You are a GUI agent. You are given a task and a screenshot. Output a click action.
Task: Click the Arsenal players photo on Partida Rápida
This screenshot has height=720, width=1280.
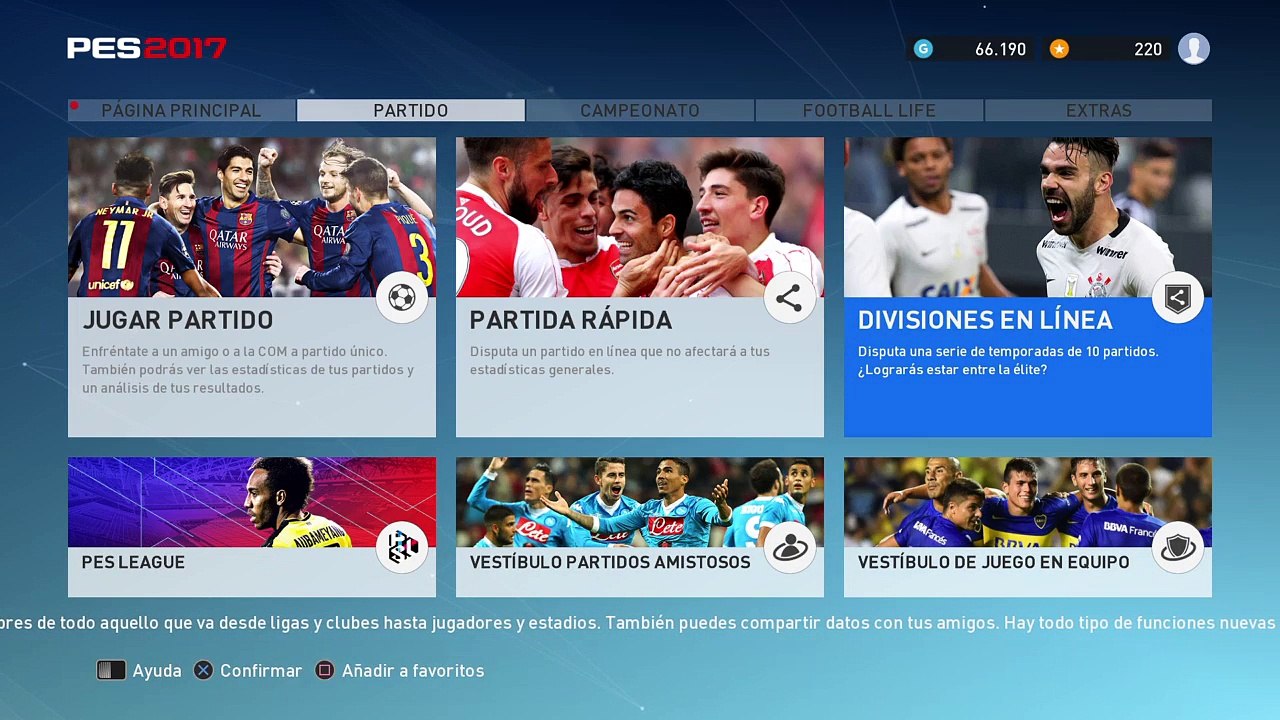coord(640,217)
